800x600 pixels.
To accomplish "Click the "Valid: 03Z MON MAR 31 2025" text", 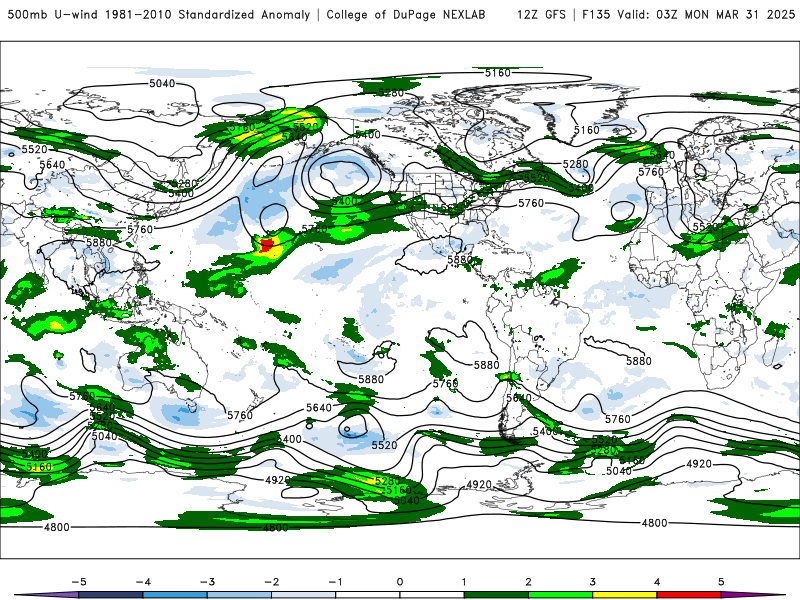I will tap(706, 14).
